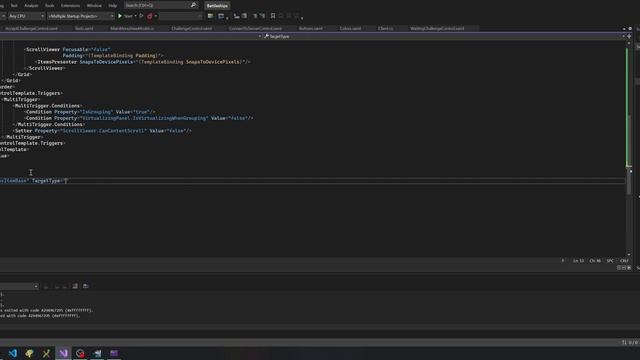This screenshot has width=640, height=360.
Task: Switch to AcceptChallengeControl.xaml tab
Action: pos(31,29)
